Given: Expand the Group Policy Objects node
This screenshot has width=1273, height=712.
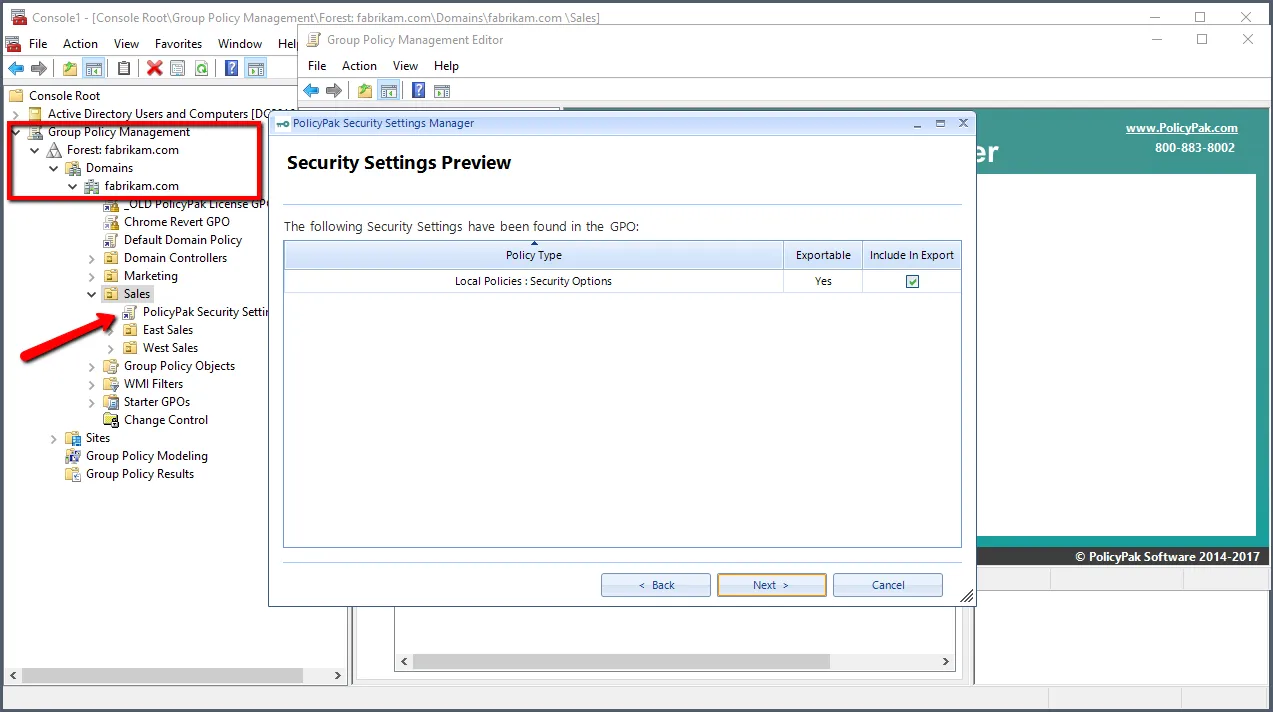Looking at the screenshot, I should click(92, 366).
